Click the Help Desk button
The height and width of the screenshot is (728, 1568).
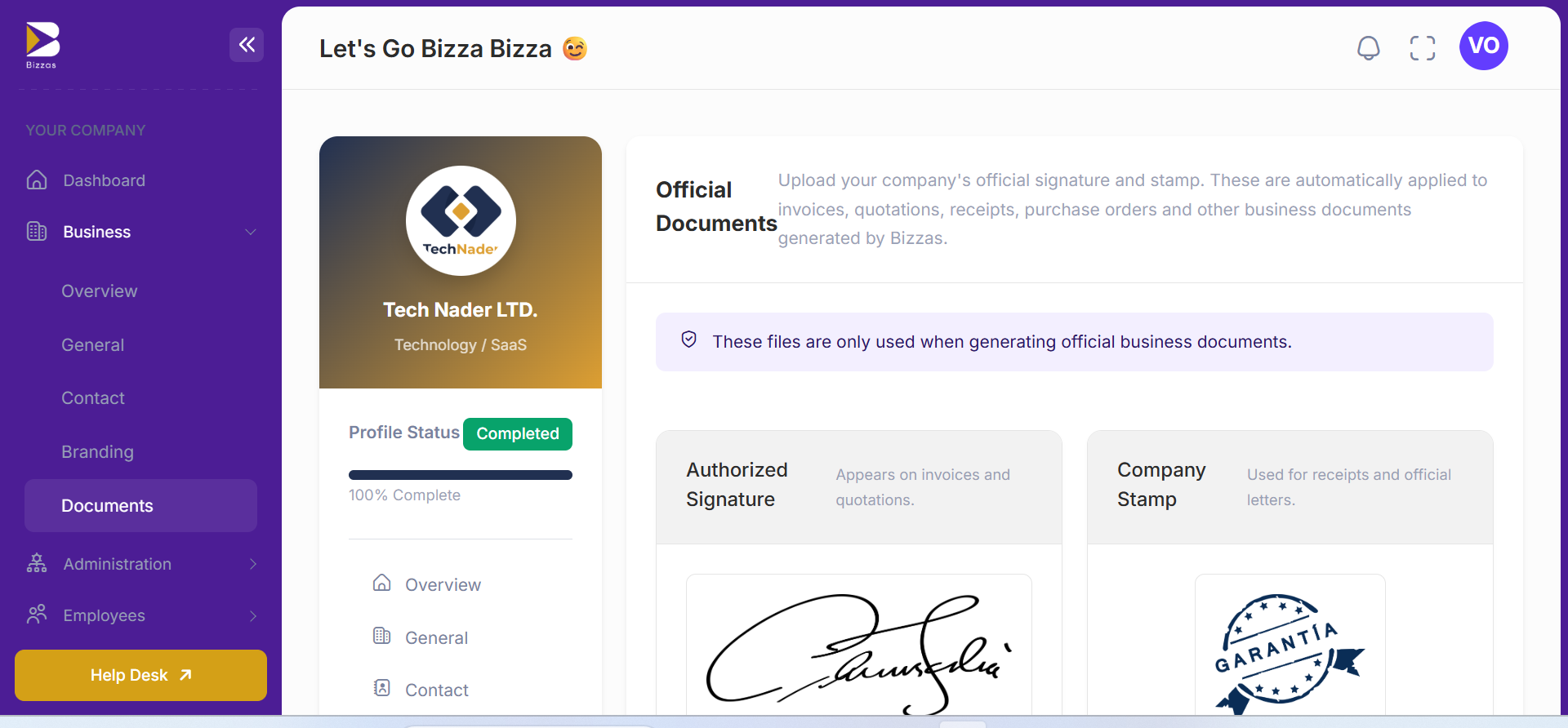pyautogui.click(x=140, y=675)
